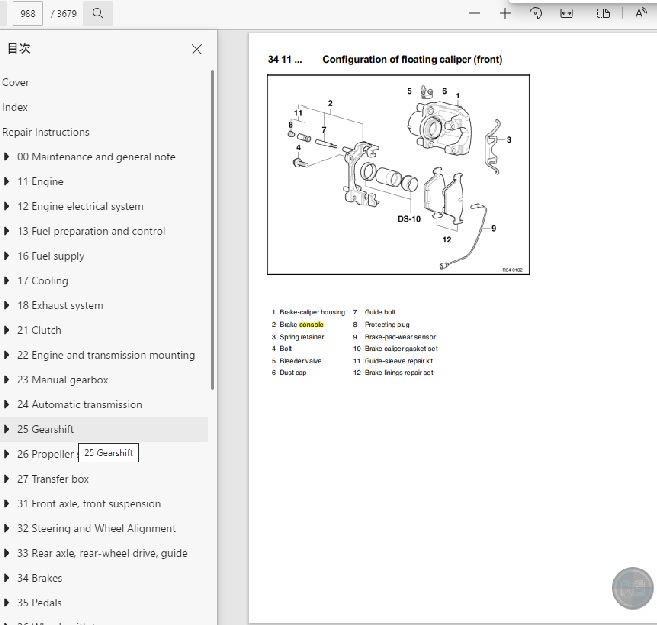Select the 25 Gearshift chapter row
The width and height of the screenshot is (657, 625).
[x=104, y=429]
